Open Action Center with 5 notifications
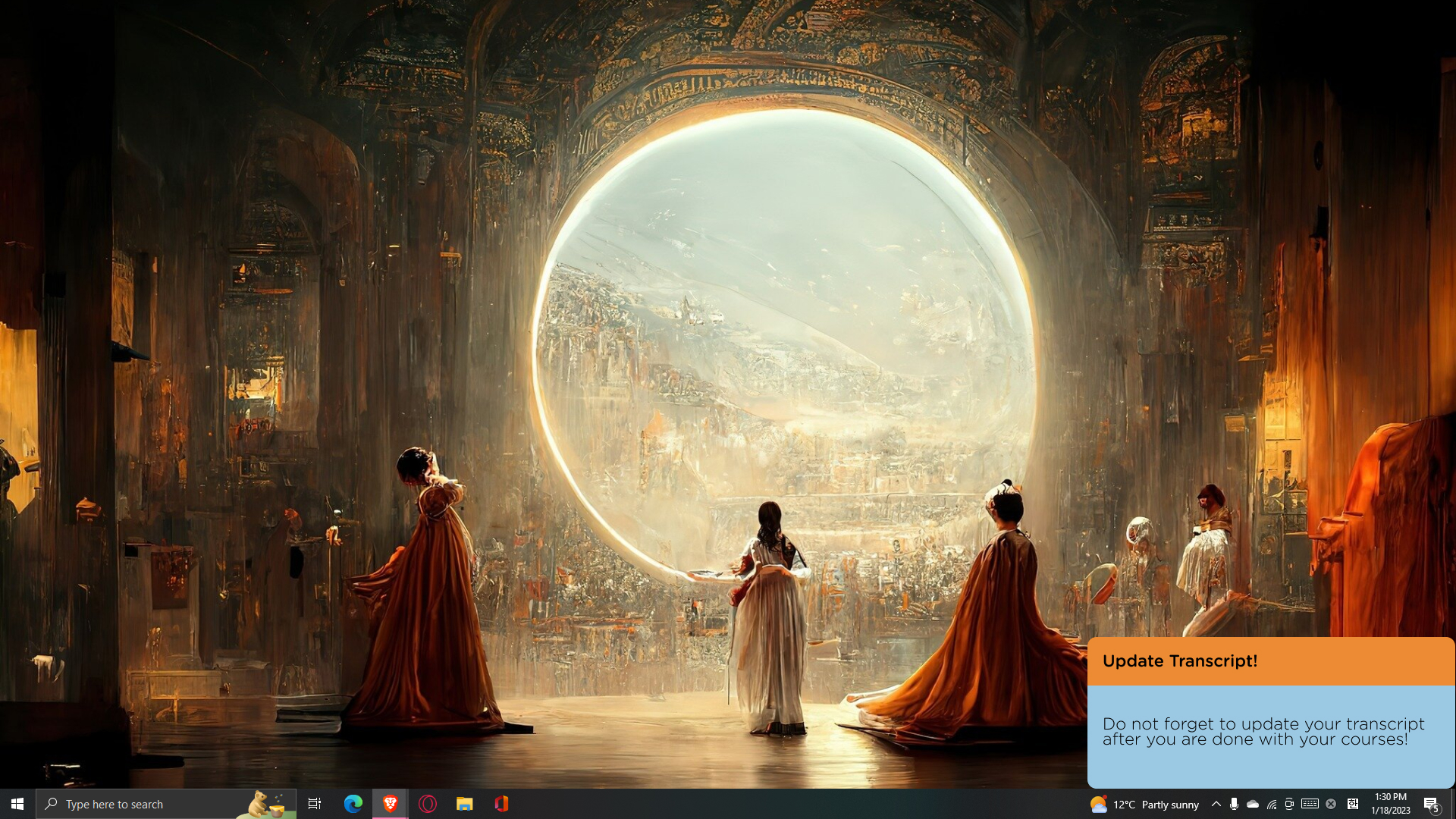 (x=1431, y=804)
